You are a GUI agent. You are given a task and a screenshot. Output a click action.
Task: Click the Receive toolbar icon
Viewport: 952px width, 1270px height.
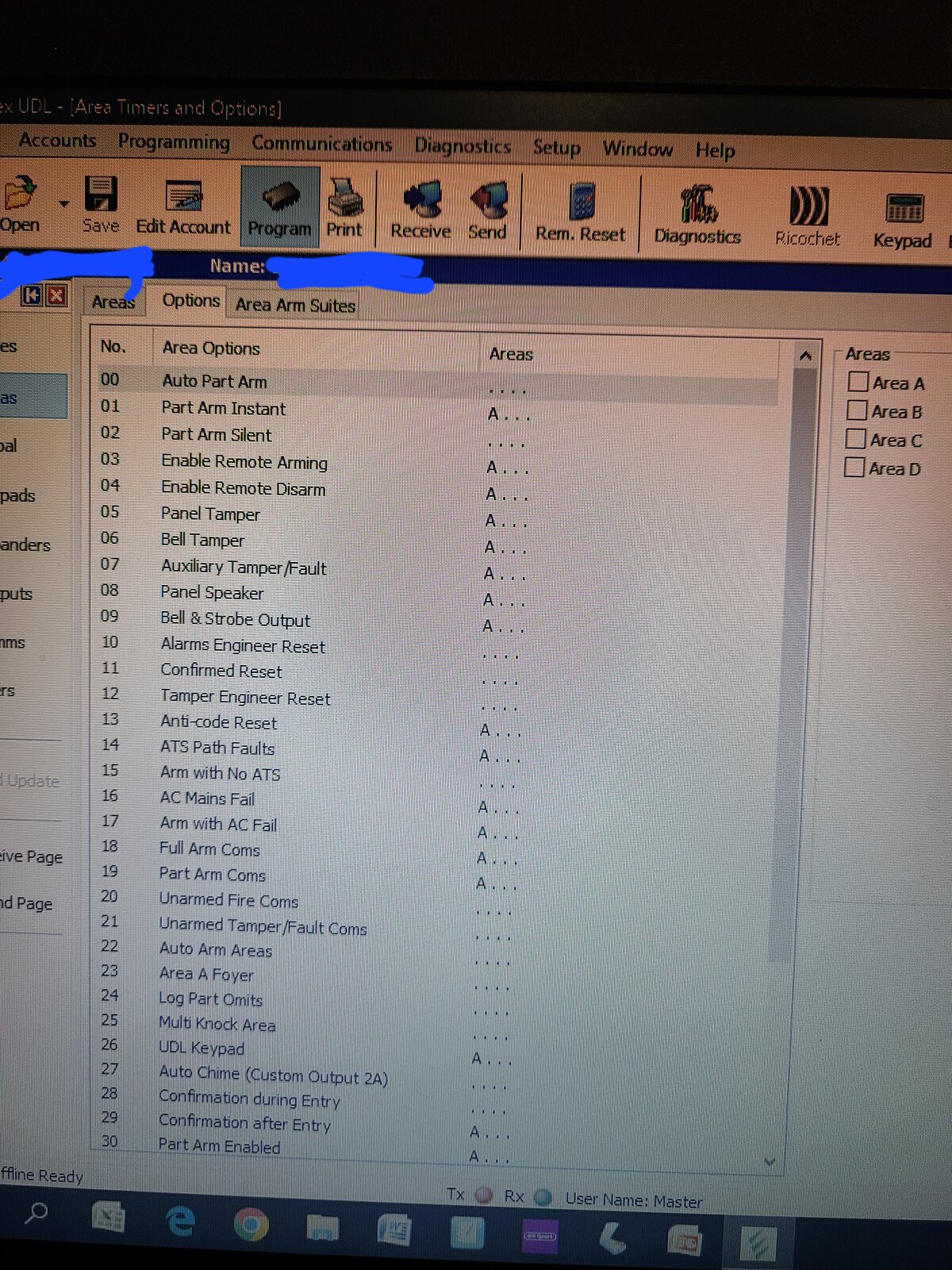pos(420,201)
